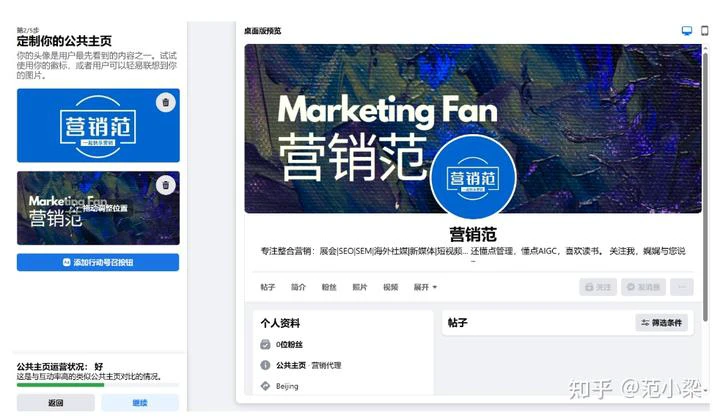Click 添加行动号召按钮 button
The height and width of the screenshot is (418, 720).
[x=98, y=262]
